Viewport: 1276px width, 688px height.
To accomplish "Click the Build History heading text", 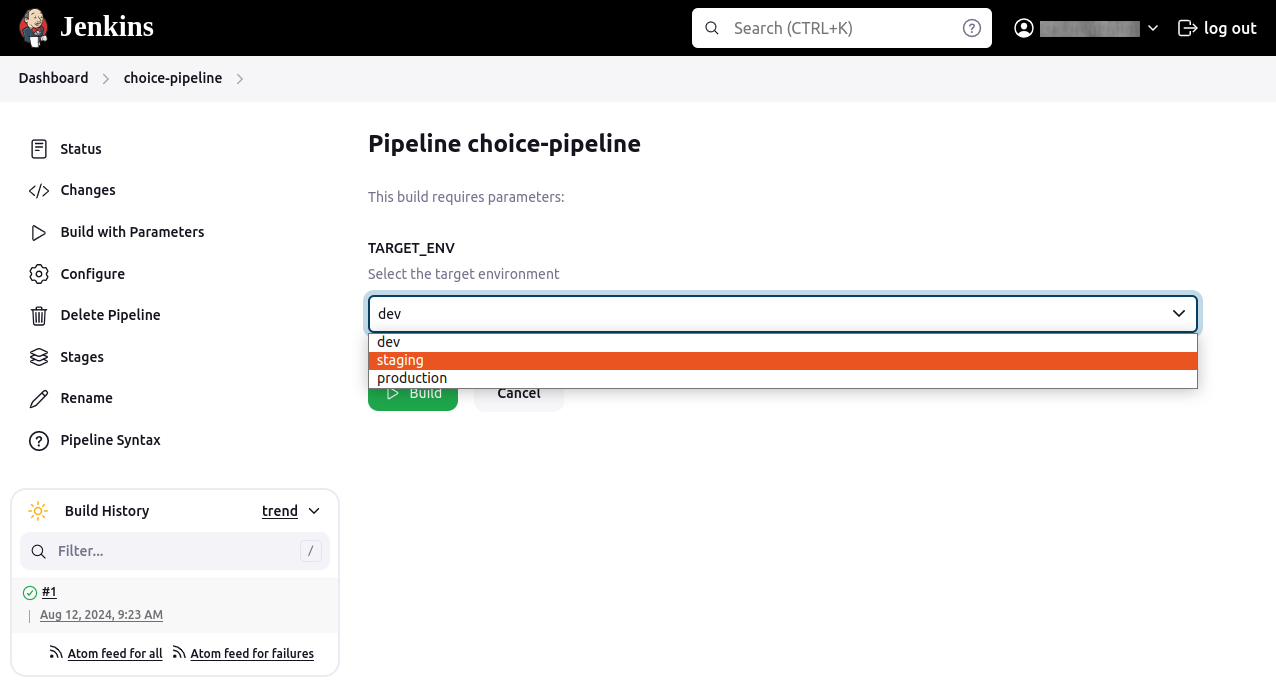I will (x=107, y=511).
